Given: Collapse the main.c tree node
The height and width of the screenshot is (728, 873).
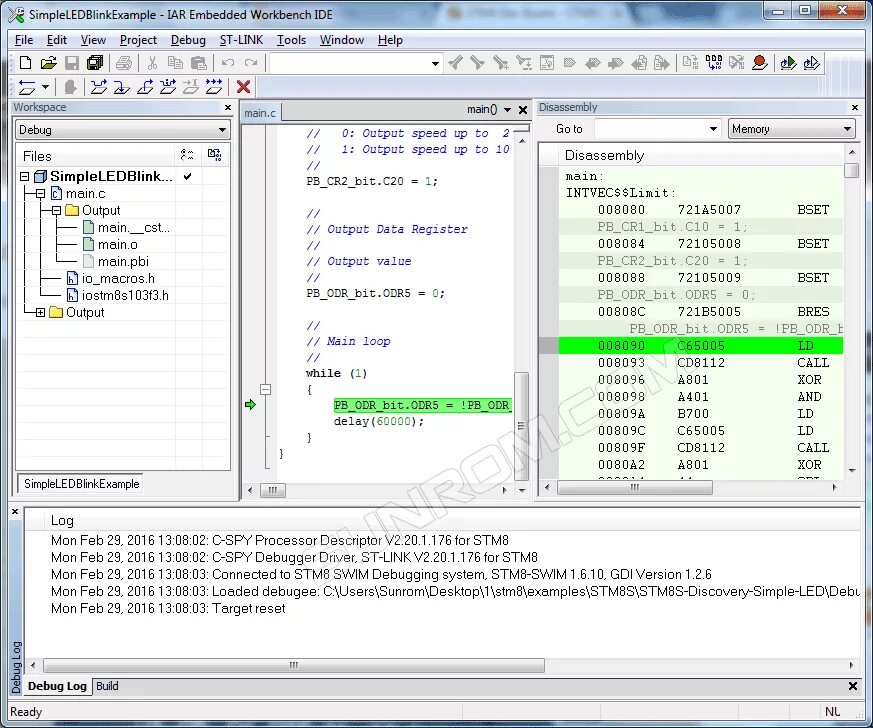Looking at the screenshot, I should pyautogui.click(x=40, y=194).
